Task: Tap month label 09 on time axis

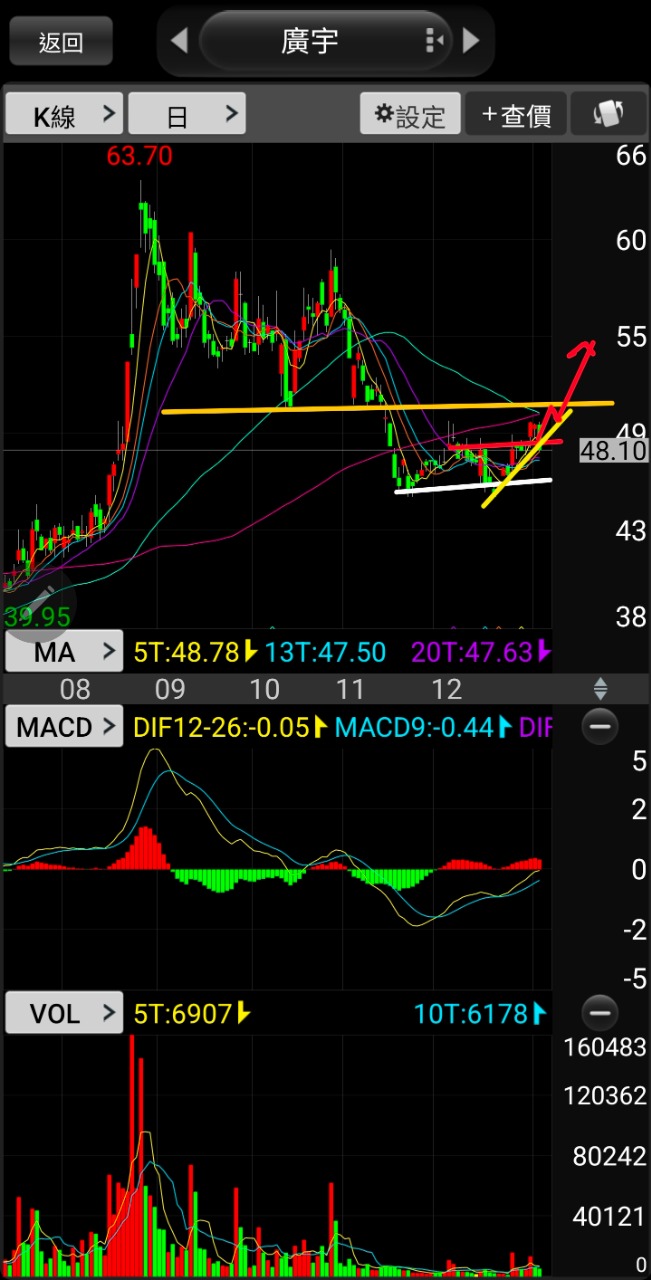Action: click(x=169, y=688)
